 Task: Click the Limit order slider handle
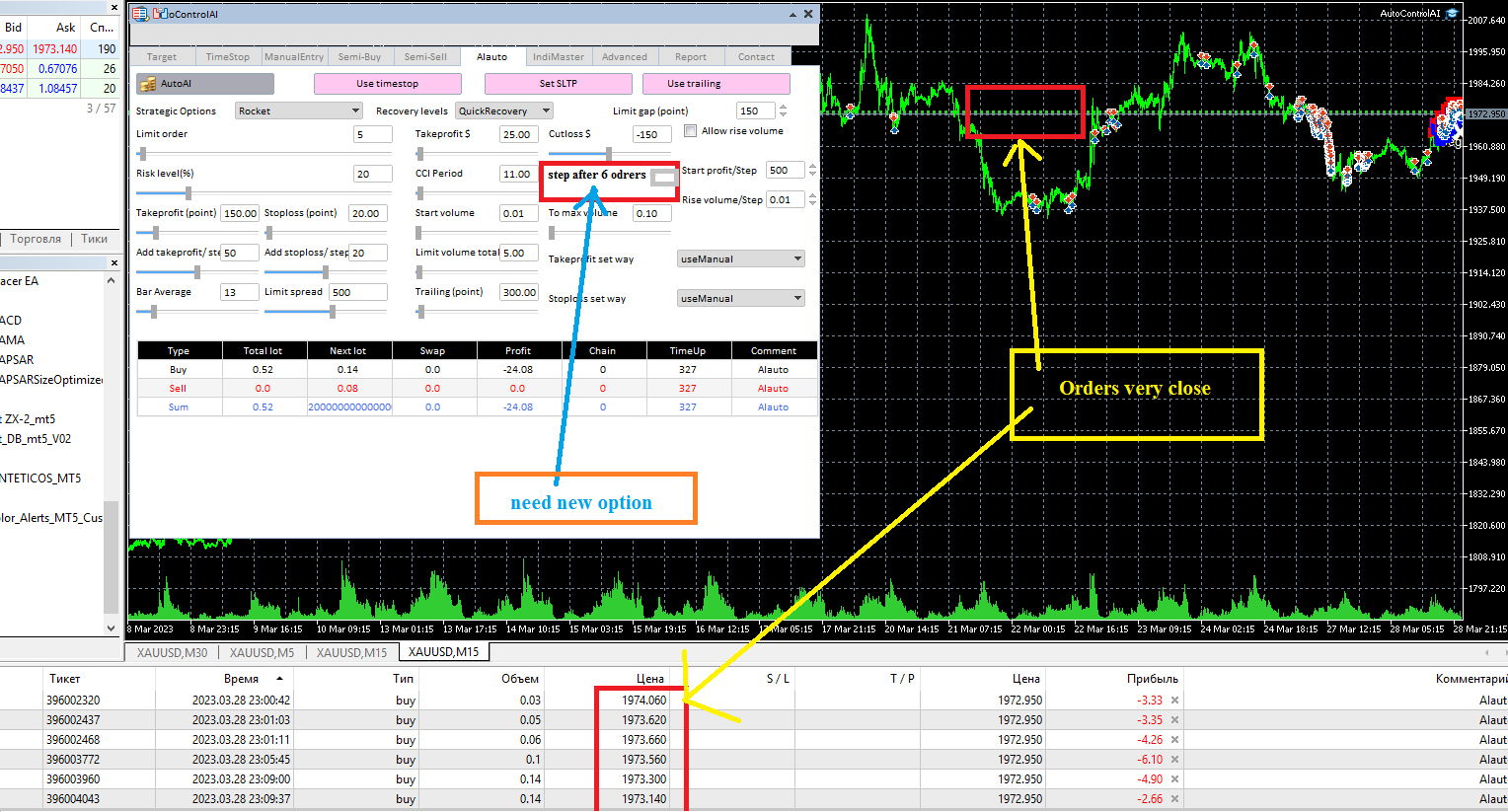143,154
